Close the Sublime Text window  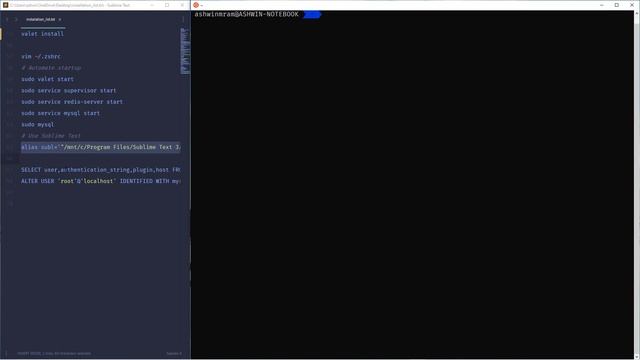182,5
